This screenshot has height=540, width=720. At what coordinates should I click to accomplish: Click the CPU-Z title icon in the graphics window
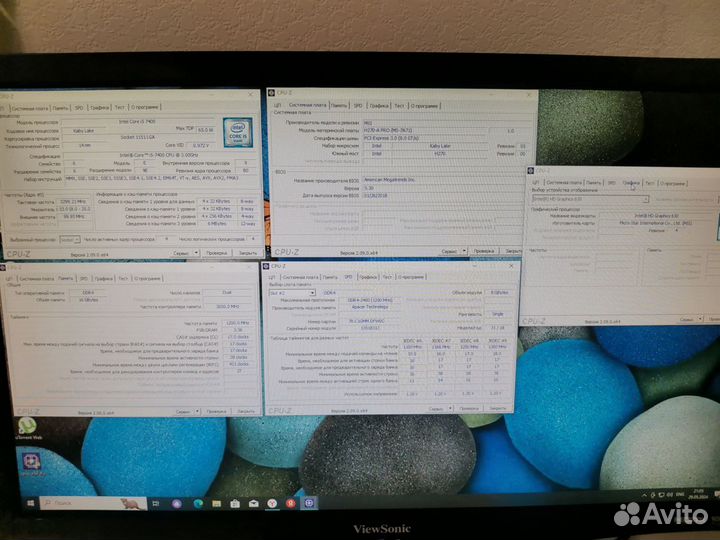tap(531, 170)
